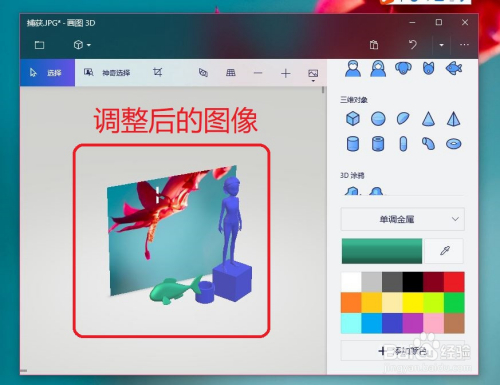500x385 pixels.
Task: Choose the purple color swatch
Action: coord(413,323)
